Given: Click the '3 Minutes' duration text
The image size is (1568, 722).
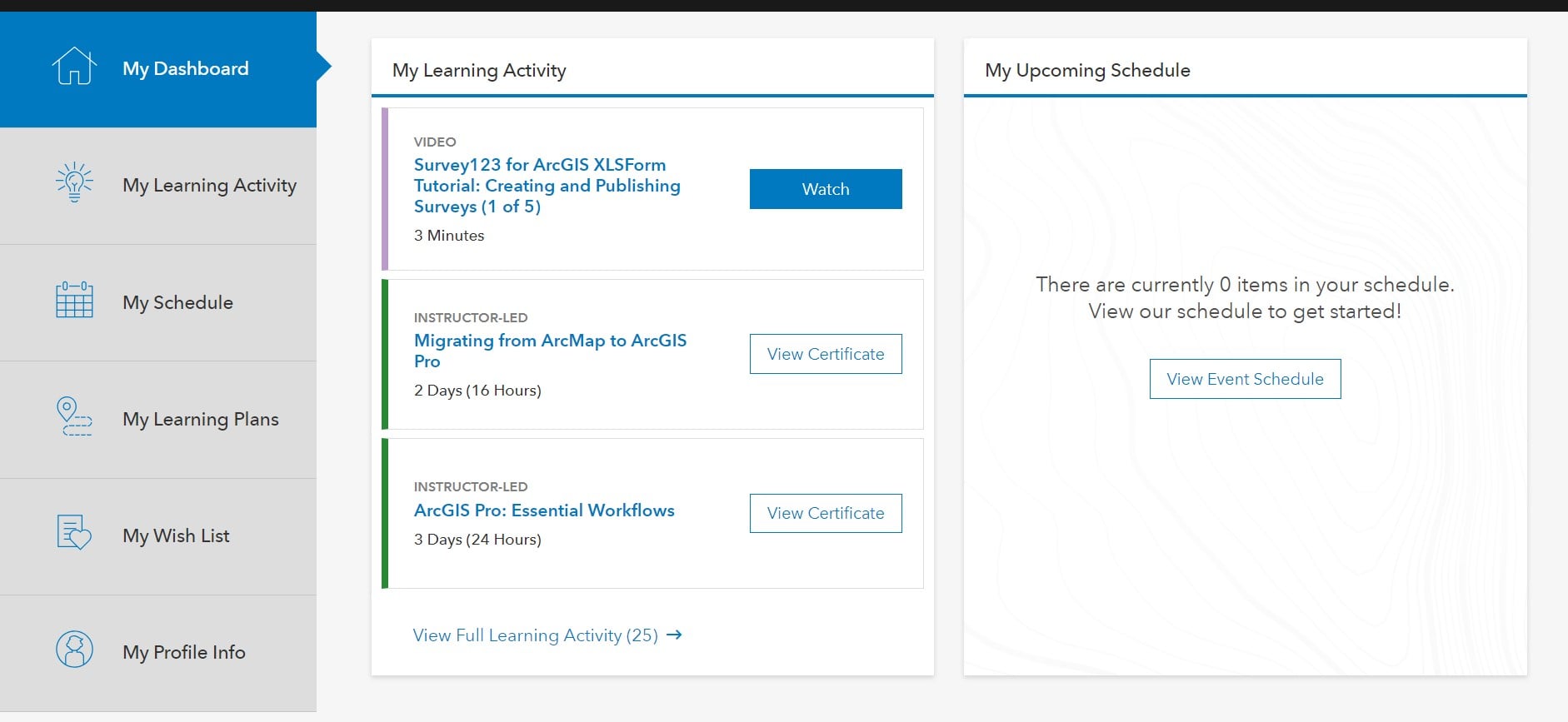Looking at the screenshot, I should click(x=449, y=236).
